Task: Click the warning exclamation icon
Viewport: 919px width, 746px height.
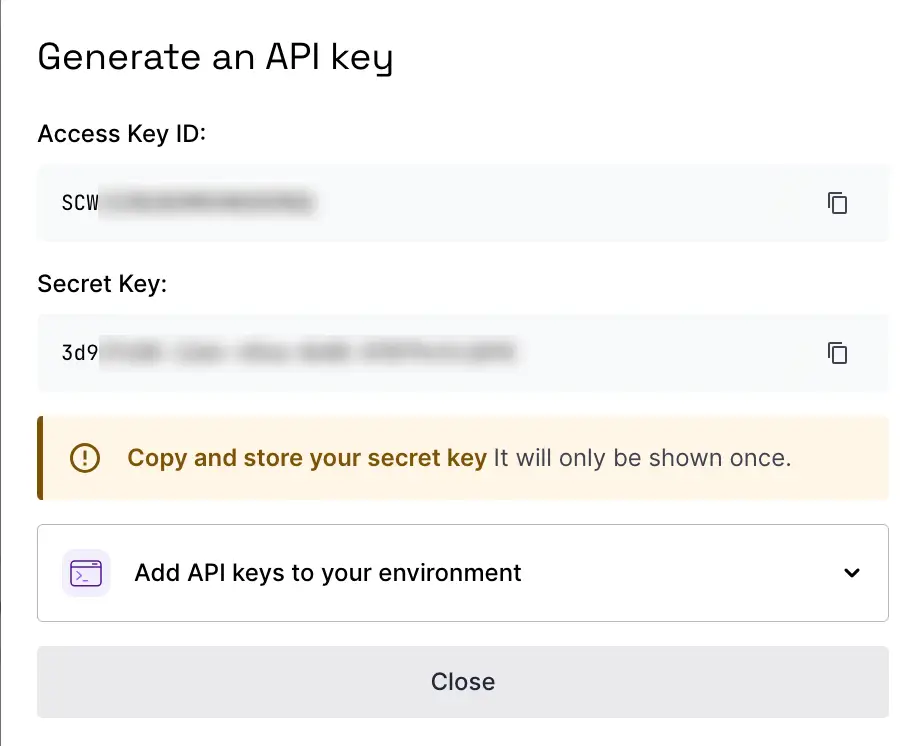Action: [x=85, y=459]
